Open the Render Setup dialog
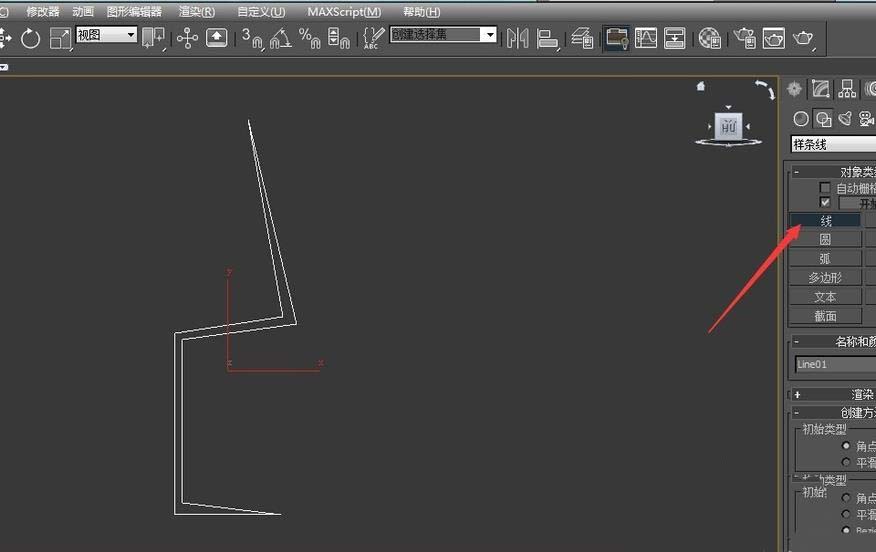The height and width of the screenshot is (552, 876). pos(745,39)
